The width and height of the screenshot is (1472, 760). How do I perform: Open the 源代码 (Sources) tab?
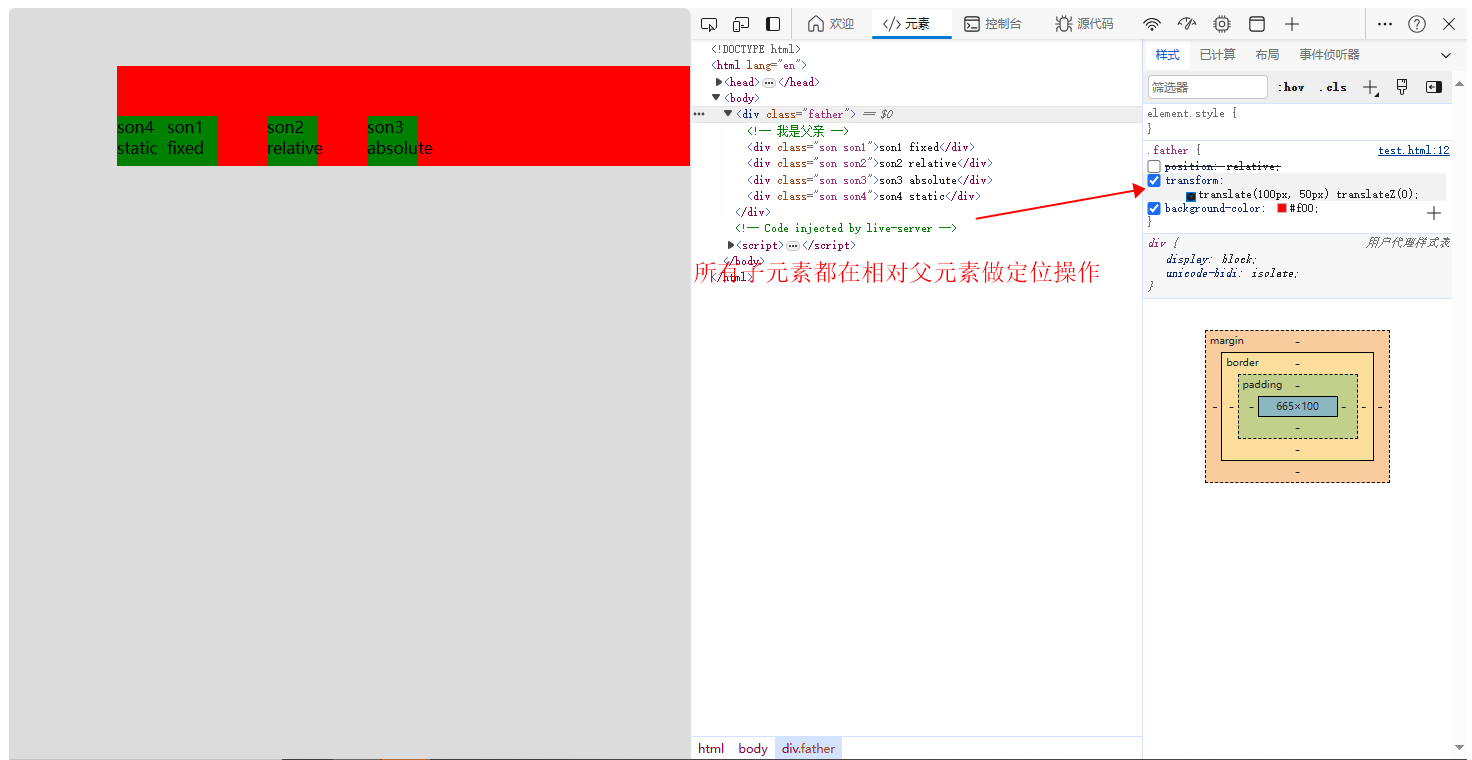[x=1085, y=24]
